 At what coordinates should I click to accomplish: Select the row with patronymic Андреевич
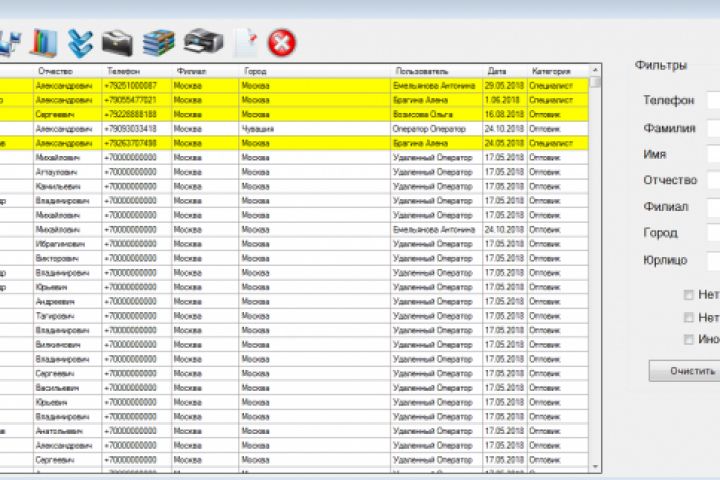click(x=294, y=301)
